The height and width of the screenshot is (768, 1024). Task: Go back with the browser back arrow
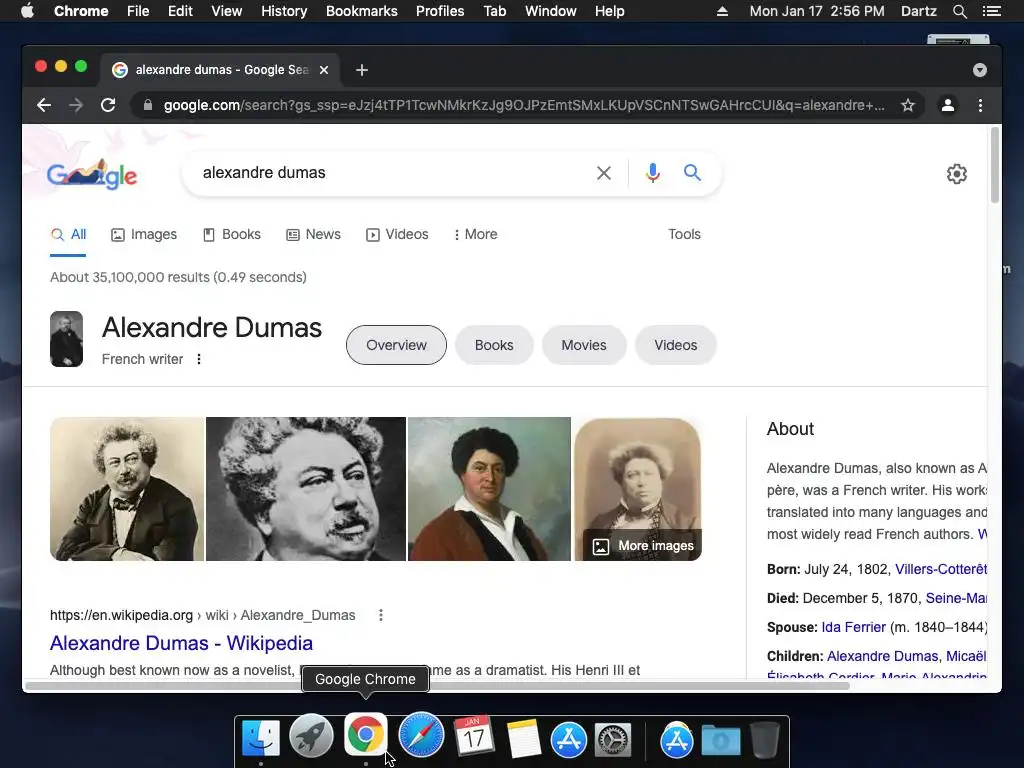[x=44, y=105]
